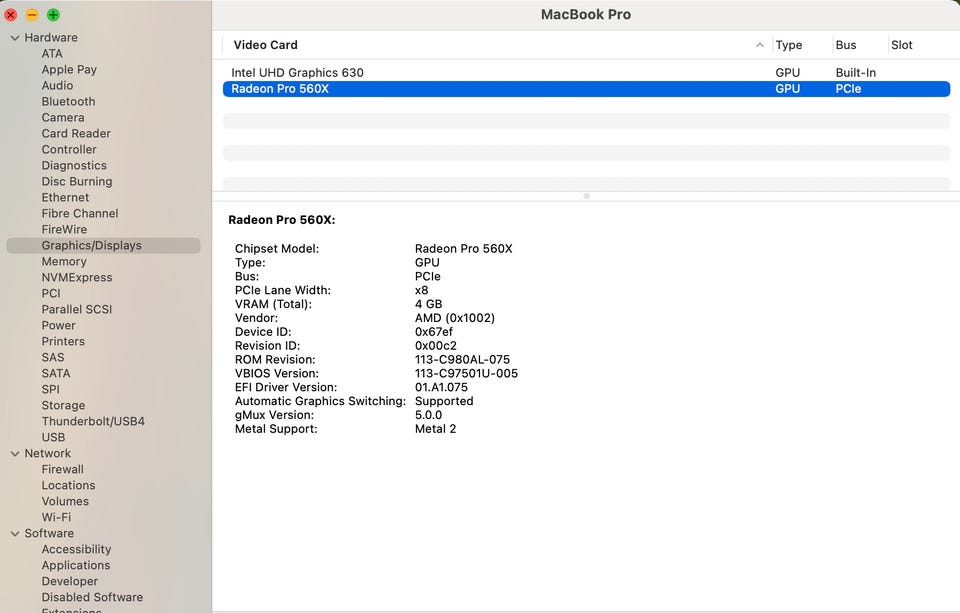Open Power information
The height and width of the screenshot is (613, 960).
59,325
